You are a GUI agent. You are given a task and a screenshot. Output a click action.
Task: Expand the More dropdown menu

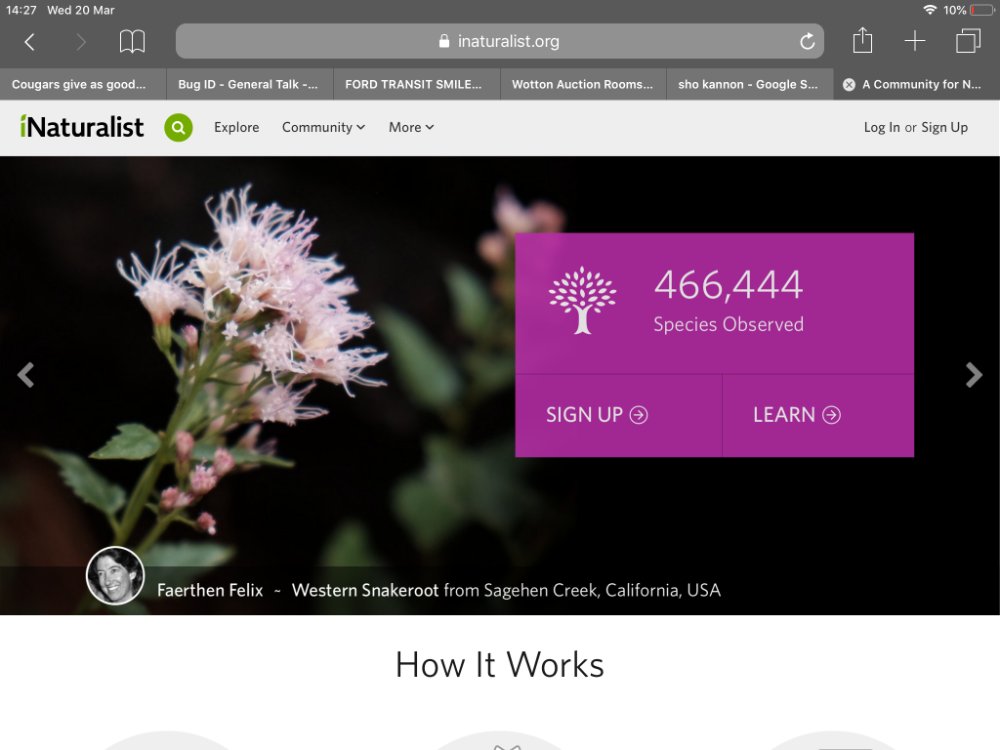pos(411,128)
